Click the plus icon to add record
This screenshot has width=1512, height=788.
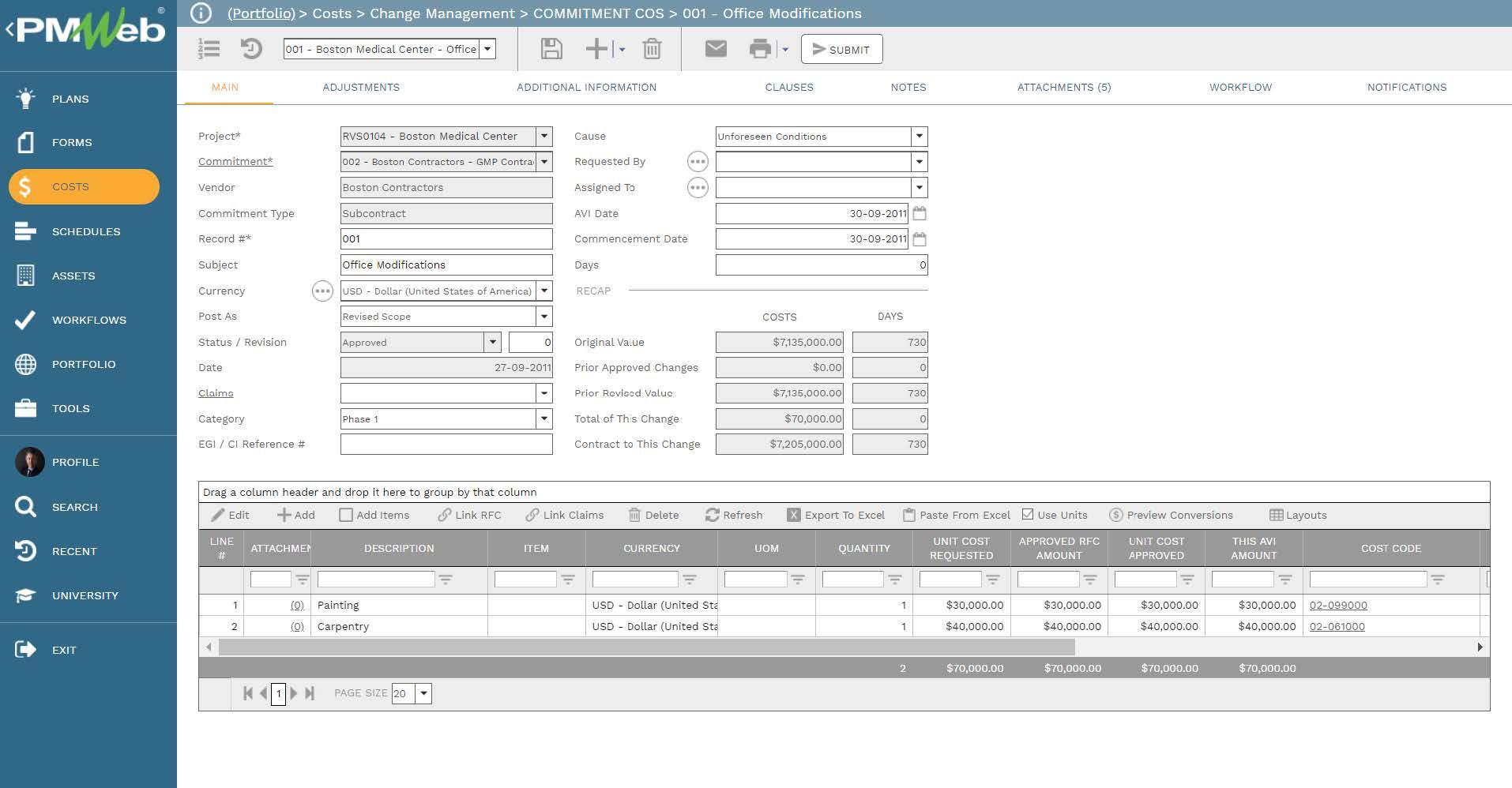pyautogui.click(x=596, y=49)
